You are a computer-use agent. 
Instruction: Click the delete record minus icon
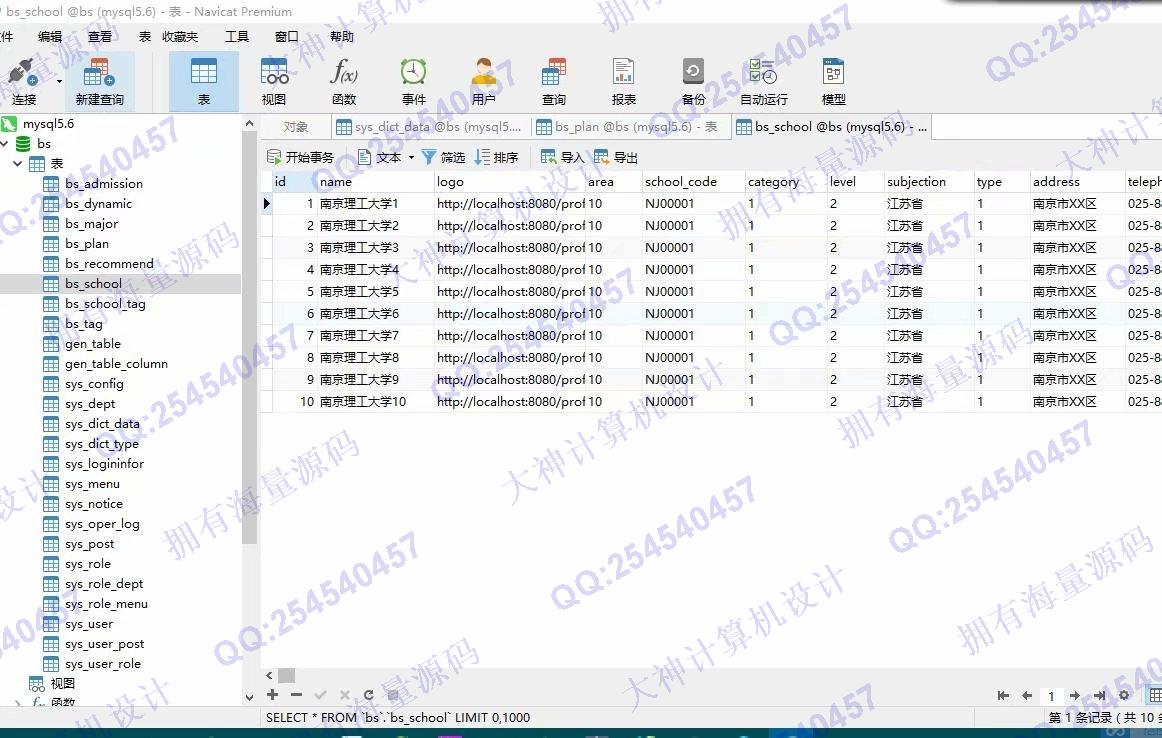pos(296,694)
